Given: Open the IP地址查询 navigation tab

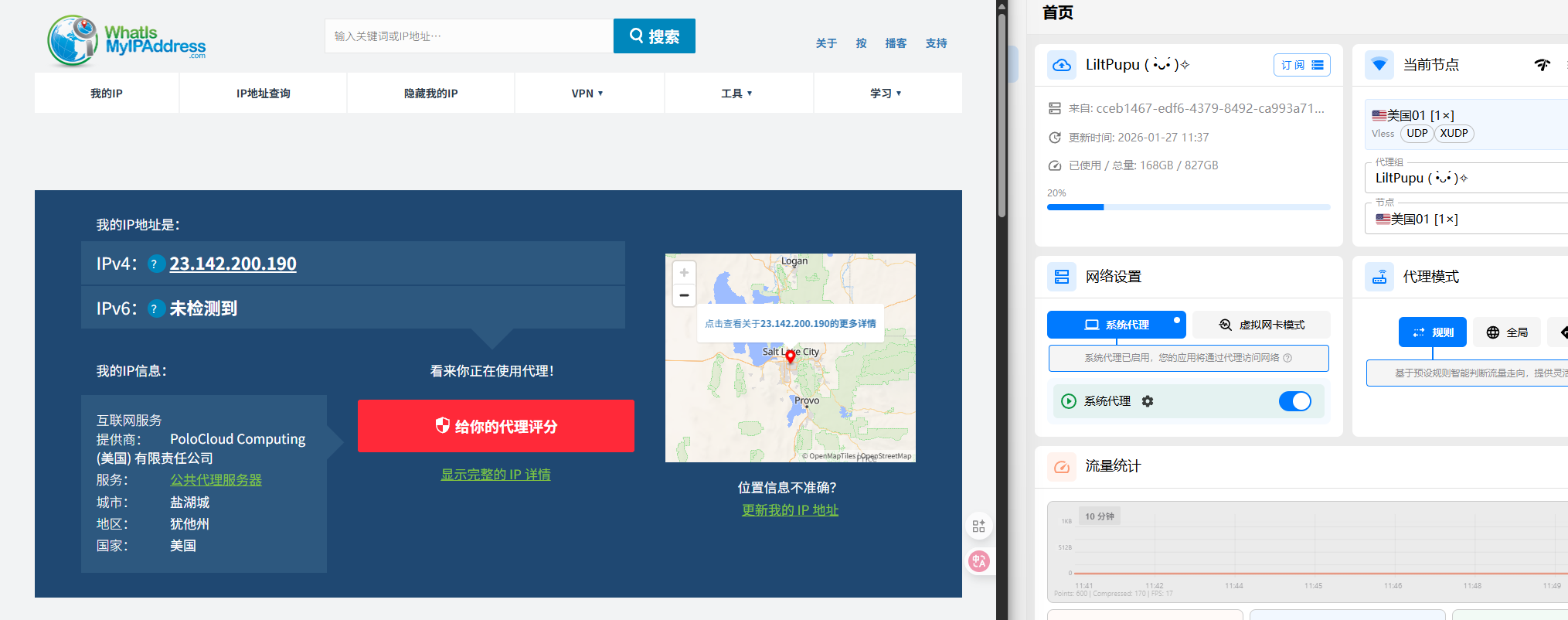Looking at the screenshot, I should [x=264, y=94].
